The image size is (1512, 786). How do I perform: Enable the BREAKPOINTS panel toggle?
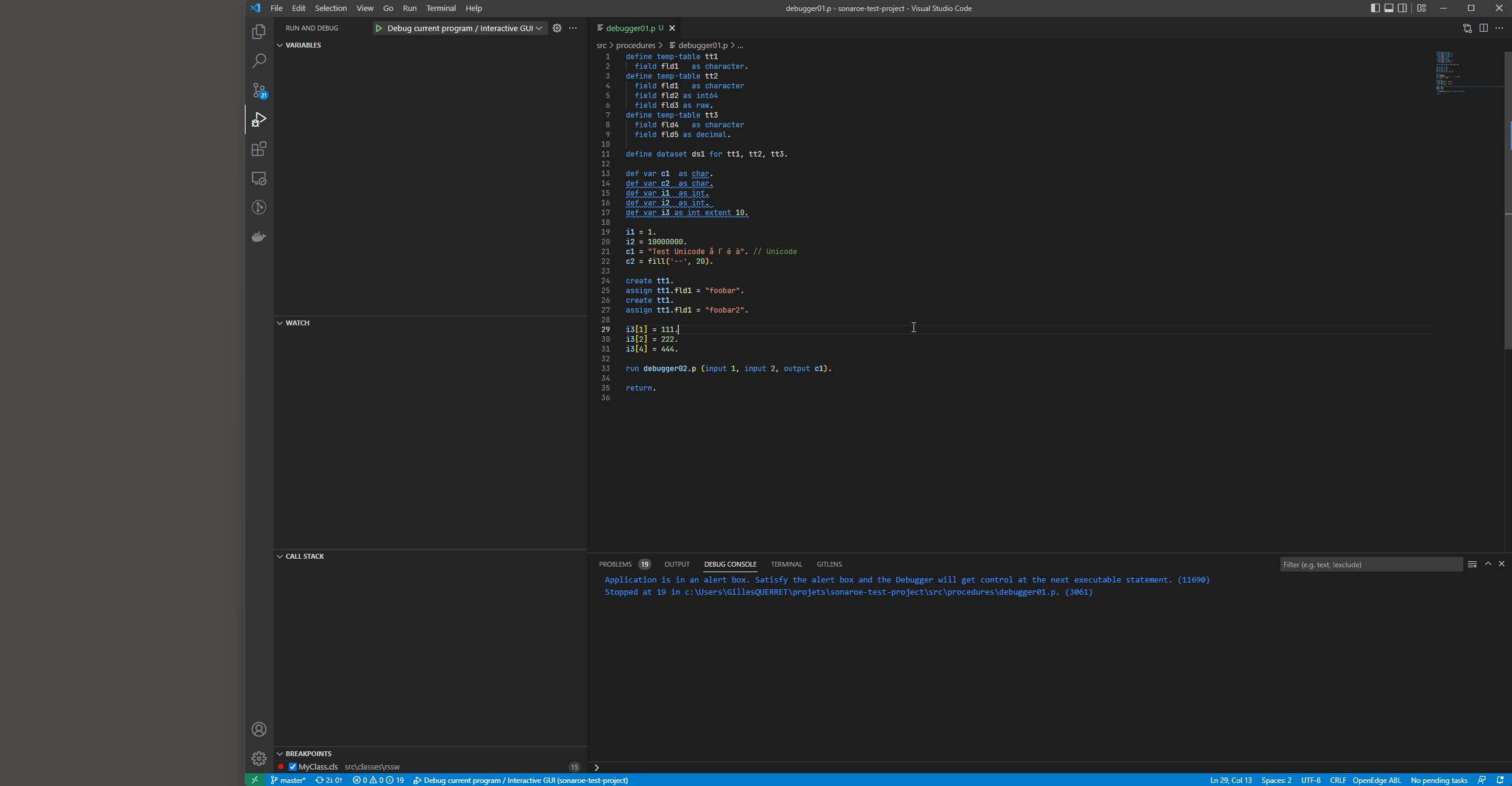[x=280, y=753]
